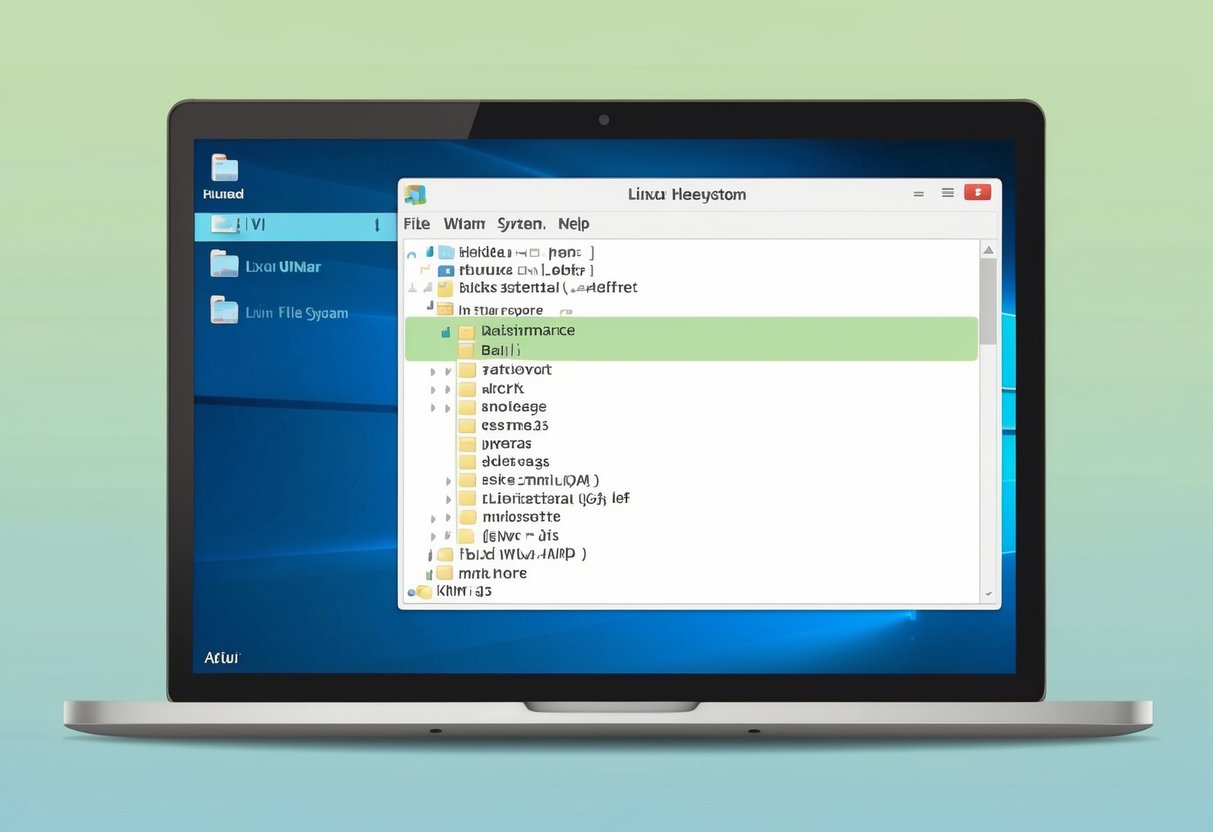Collapse the top-level filesystem node
1213x832 pixels.
coord(411,251)
